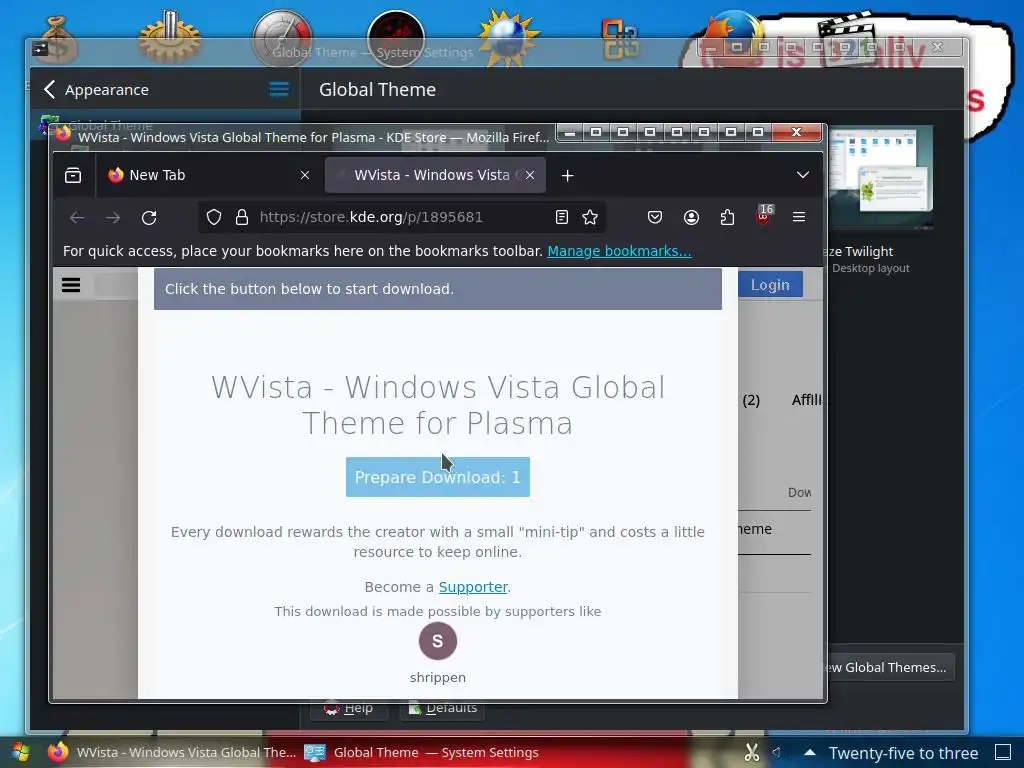Click the volume tray icon
This screenshot has width=1024, height=768.
tap(777, 752)
